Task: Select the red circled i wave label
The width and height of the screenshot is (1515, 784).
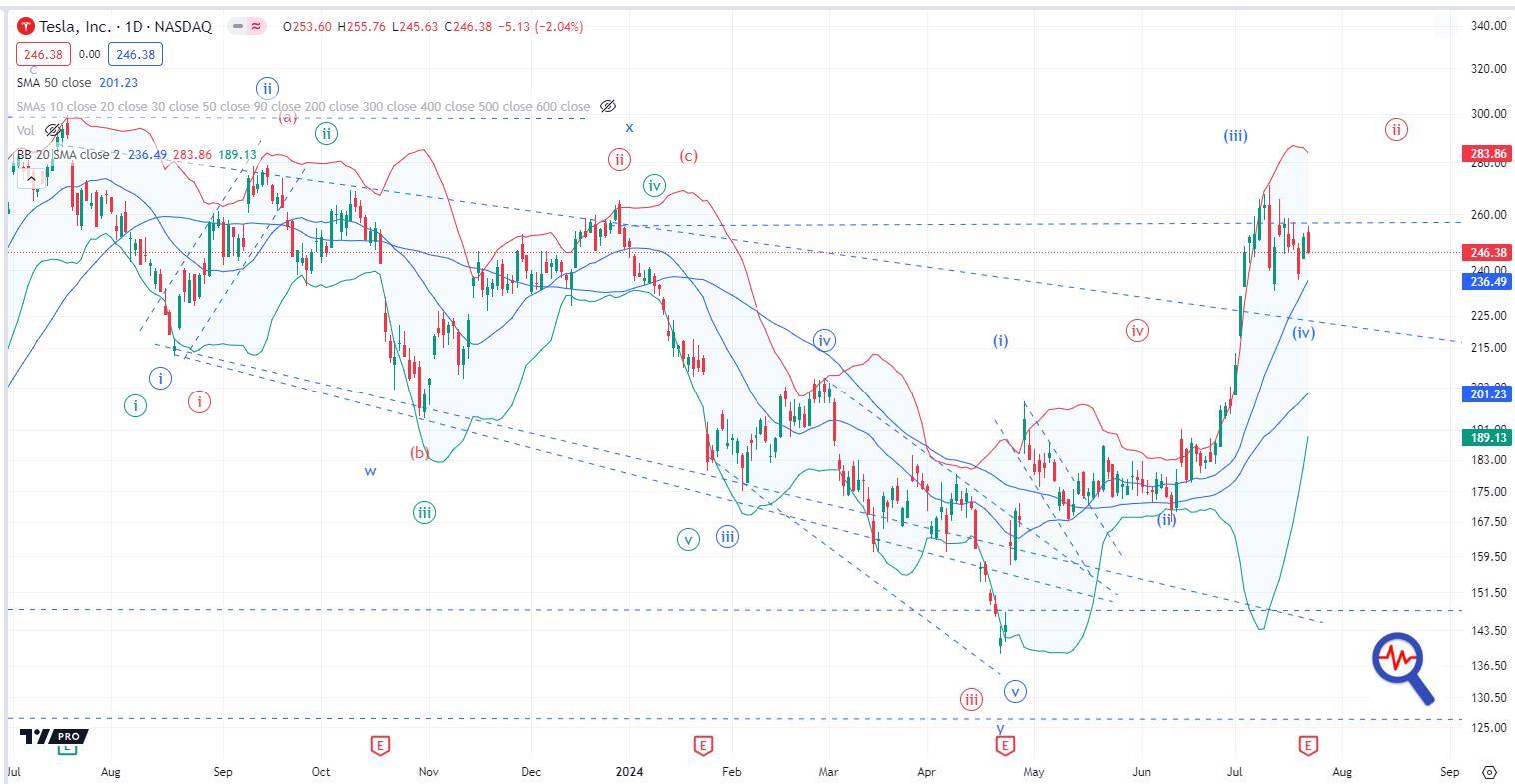Action: [200, 401]
